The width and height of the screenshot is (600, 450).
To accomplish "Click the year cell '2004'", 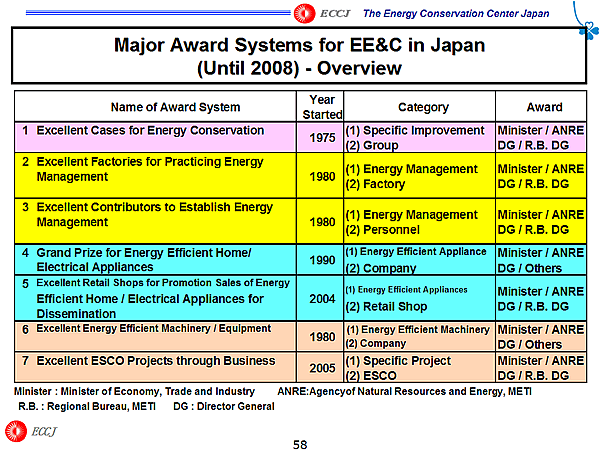I will pos(322,299).
